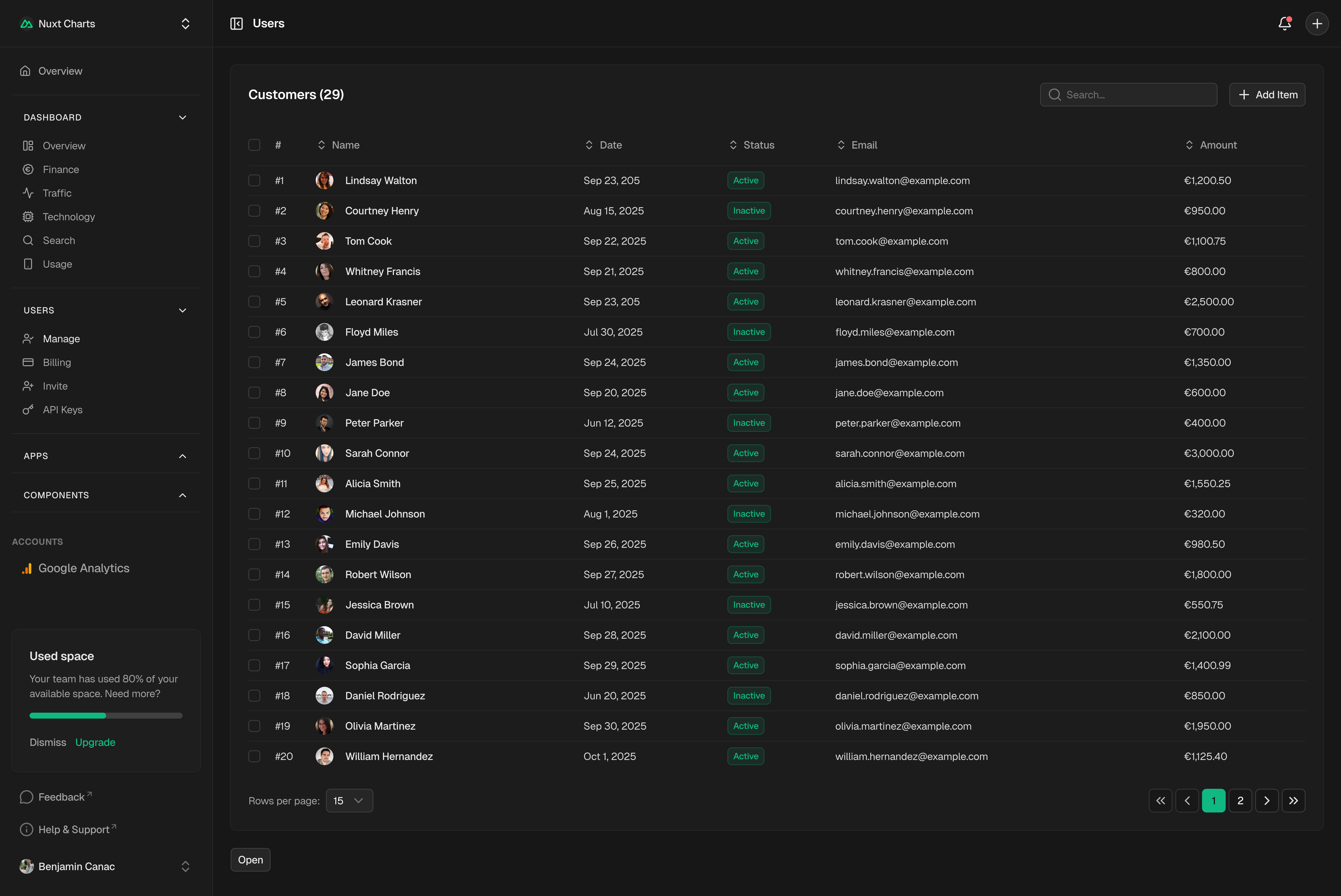Click the sidebar collapse icon beside Users
The height and width of the screenshot is (896, 1341).
point(237,23)
